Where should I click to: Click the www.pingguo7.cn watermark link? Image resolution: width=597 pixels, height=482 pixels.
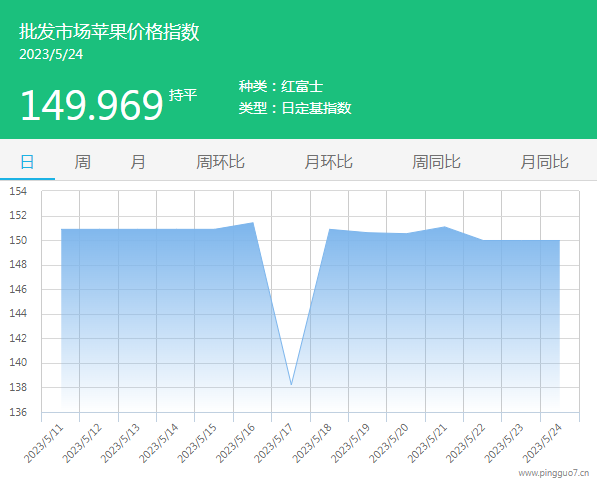(x=554, y=473)
